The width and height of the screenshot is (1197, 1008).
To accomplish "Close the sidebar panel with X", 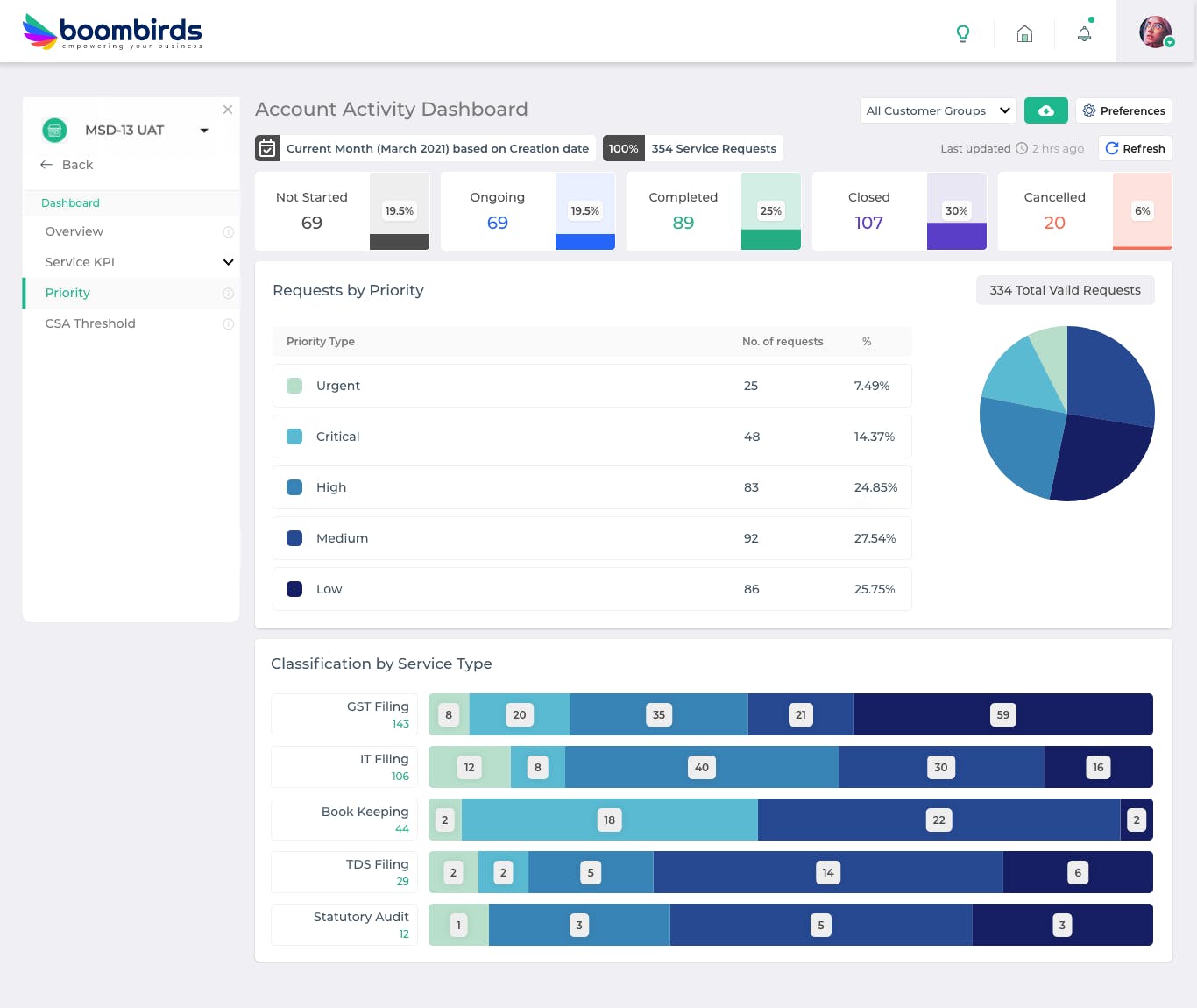I will click(228, 110).
